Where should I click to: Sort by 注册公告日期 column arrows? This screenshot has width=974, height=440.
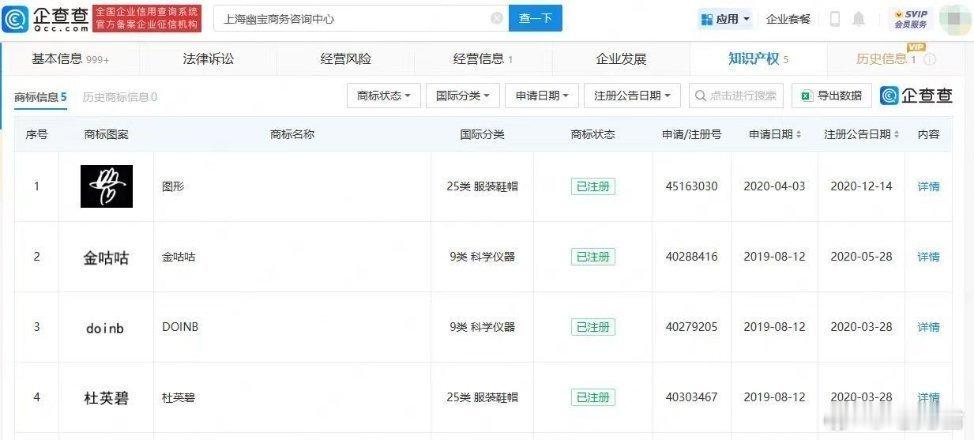896,134
